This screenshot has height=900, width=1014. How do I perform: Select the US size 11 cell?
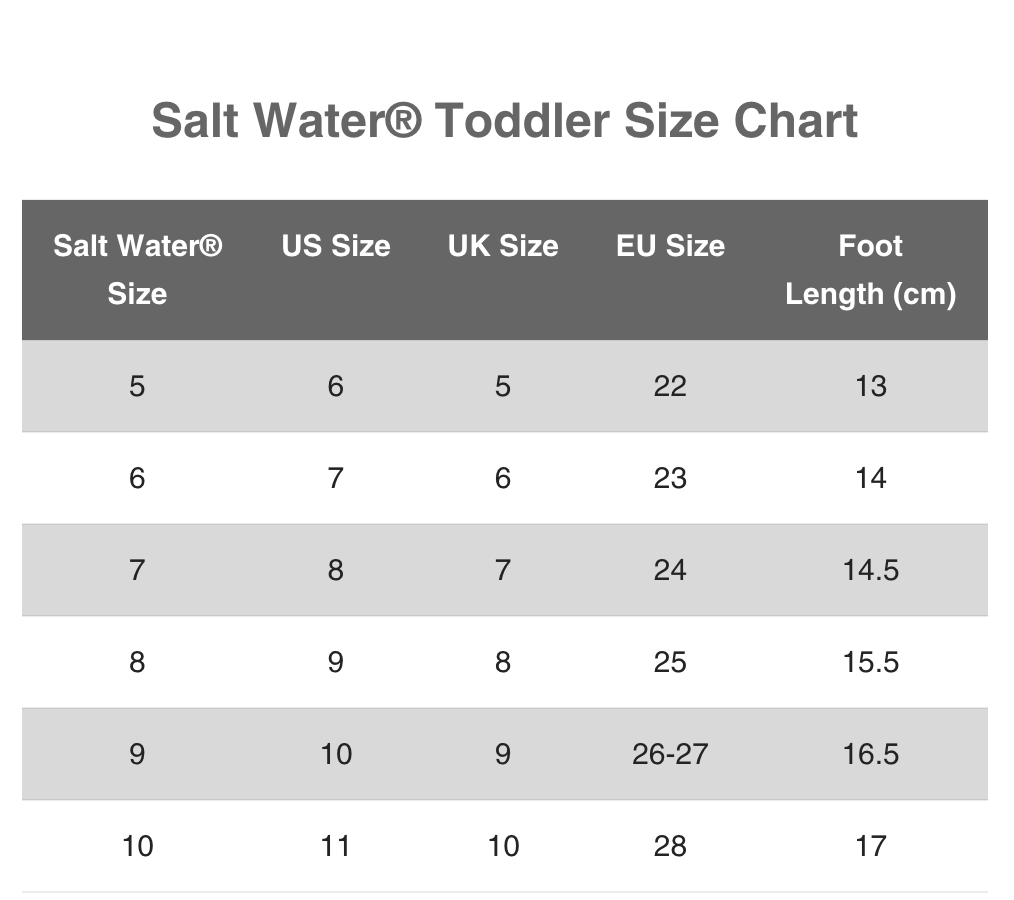pyautogui.click(x=336, y=846)
